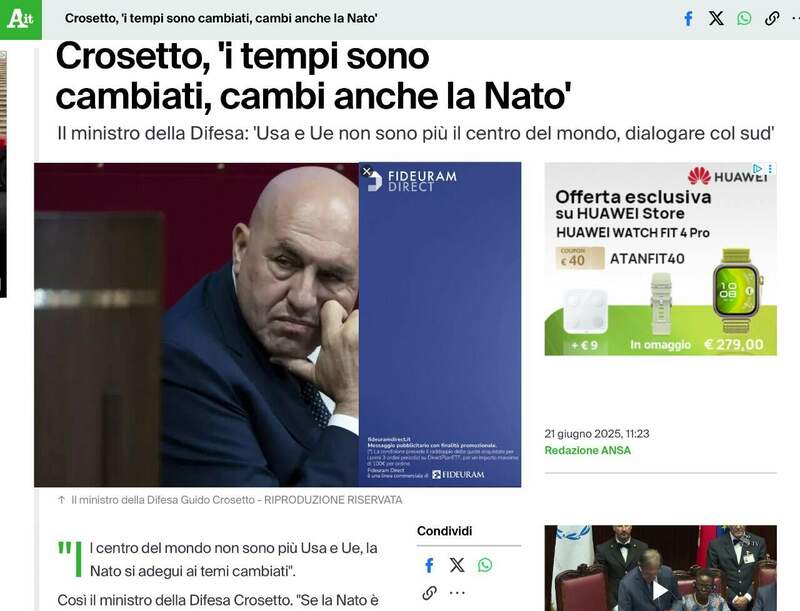Share via WhatsApp in top bar
The height and width of the screenshot is (611, 800).
tap(744, 19)
